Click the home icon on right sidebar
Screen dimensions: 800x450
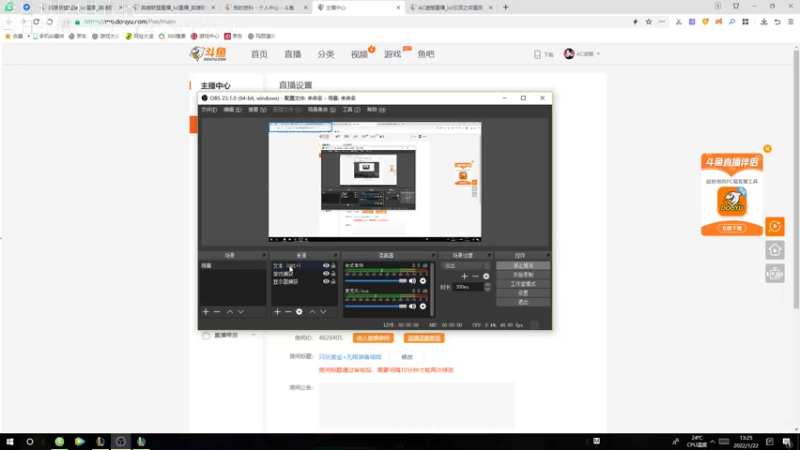tap(775, 250)
